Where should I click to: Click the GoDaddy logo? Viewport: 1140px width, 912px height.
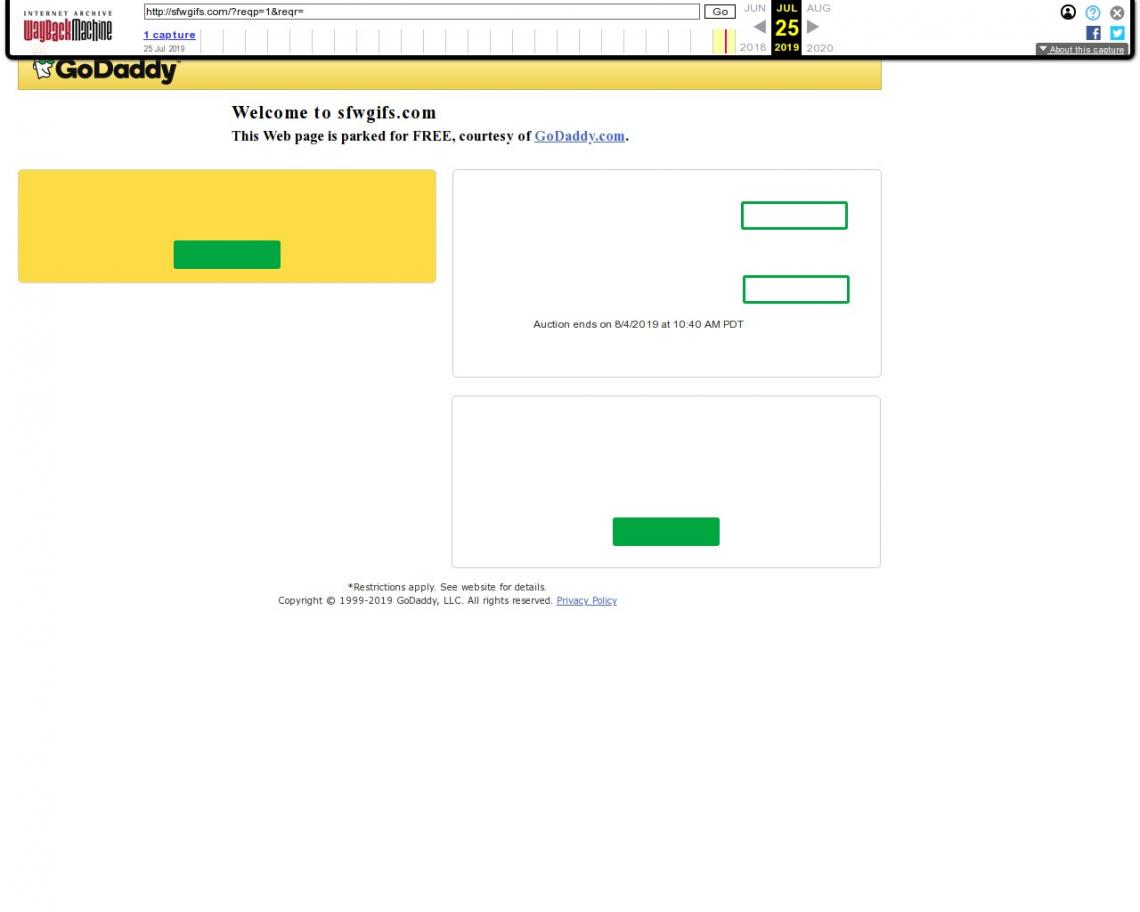(106, 70)
